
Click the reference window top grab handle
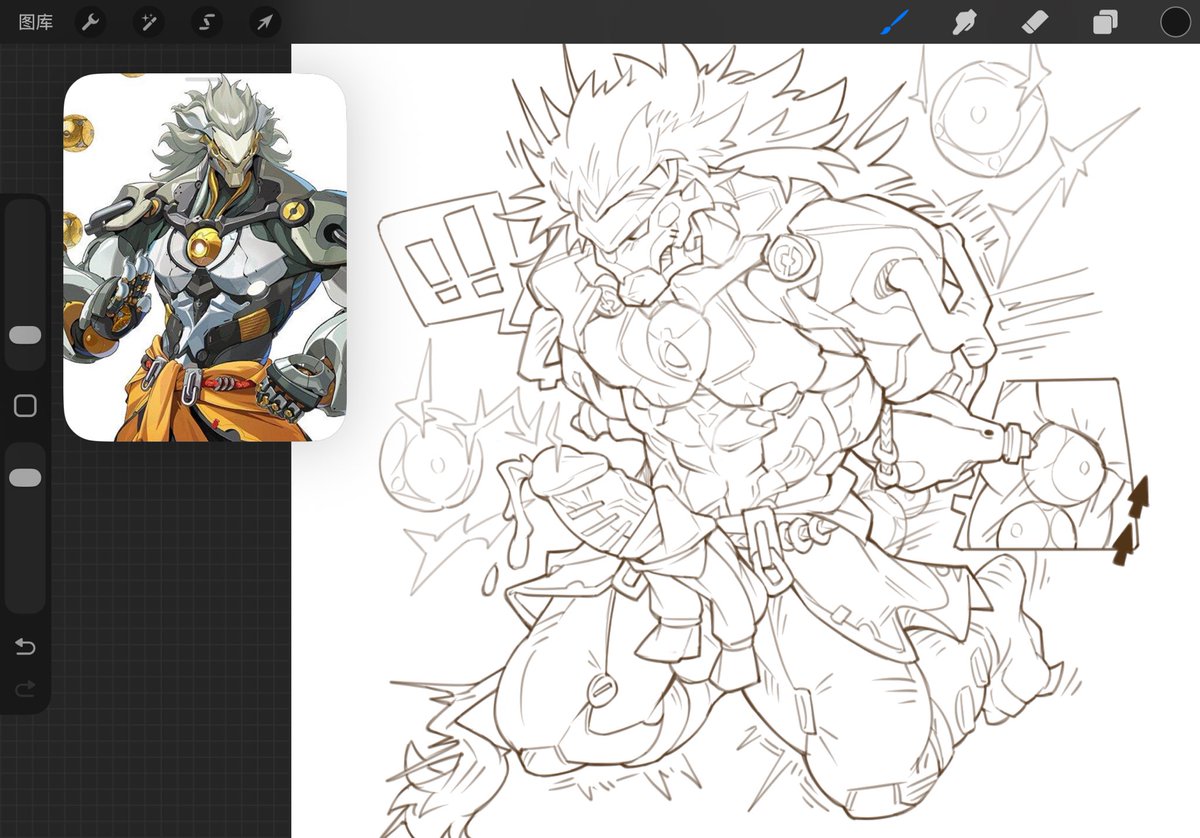point(205,77)
